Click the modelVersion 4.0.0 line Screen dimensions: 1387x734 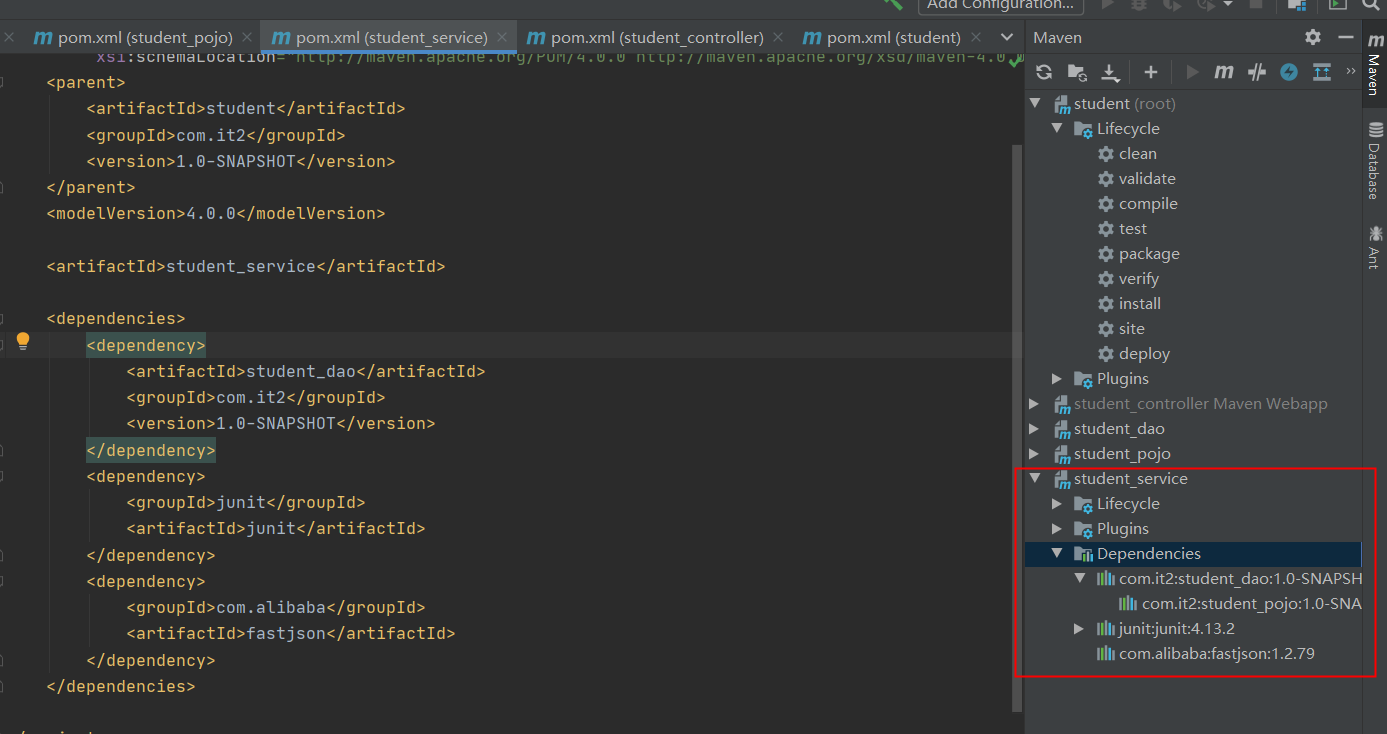(x=216, y=213)
